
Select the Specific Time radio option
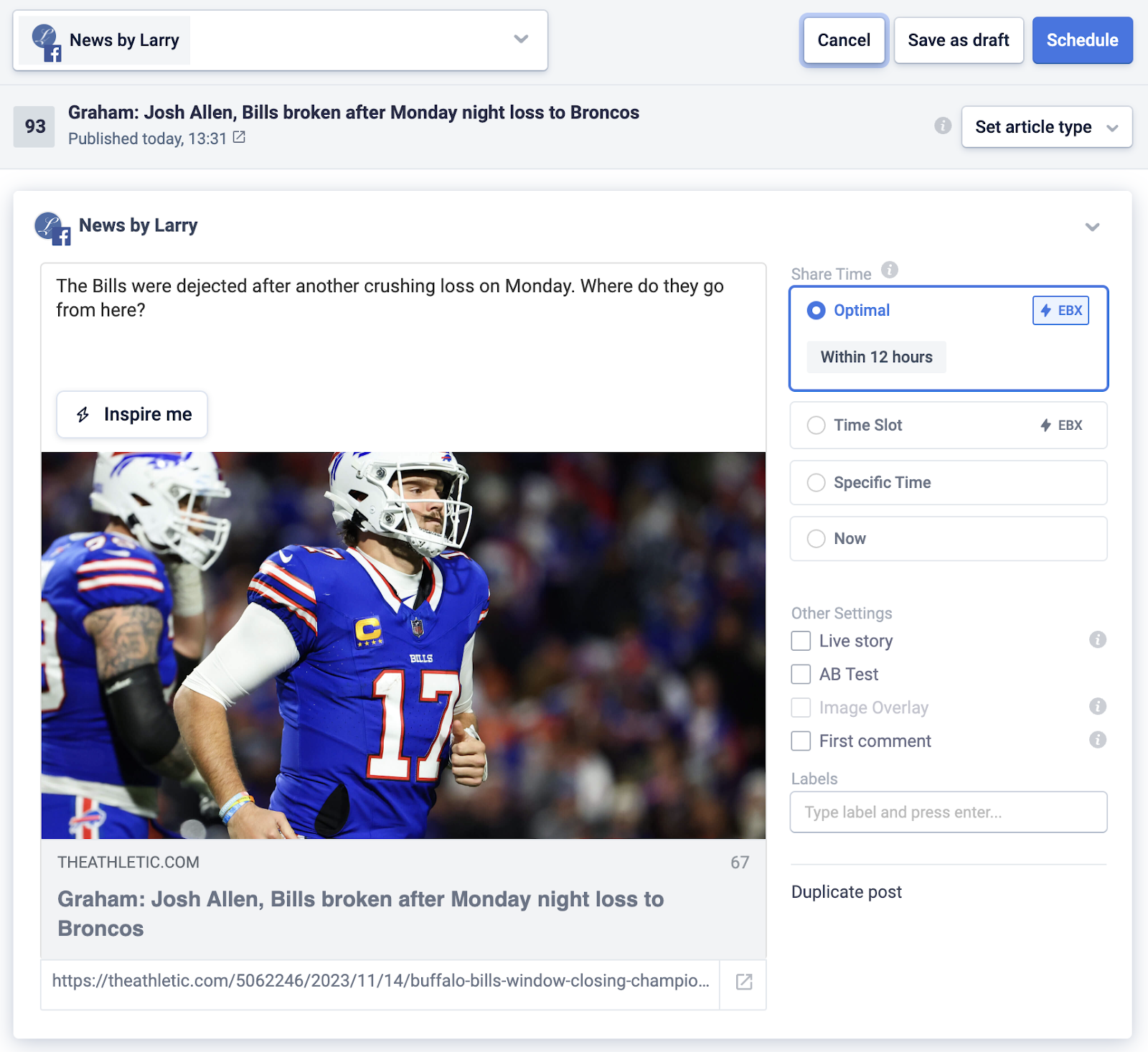pos(817,482)
